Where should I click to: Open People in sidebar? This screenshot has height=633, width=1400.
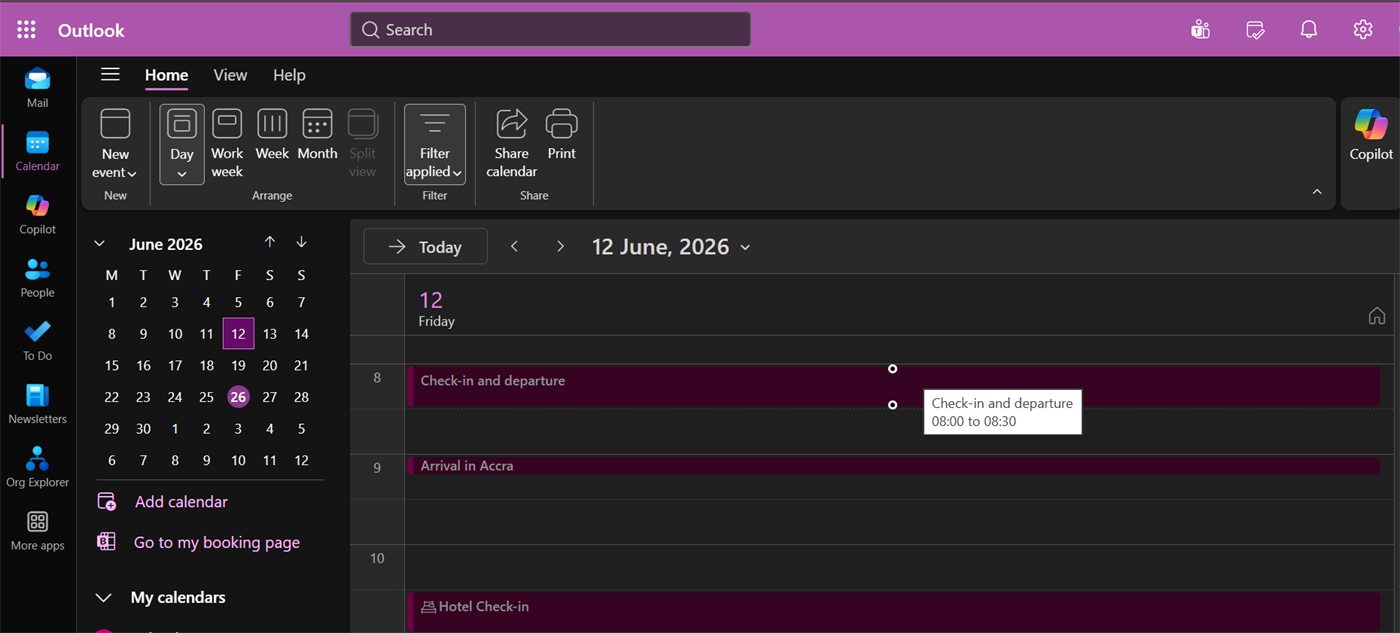(x=37, y=278)
